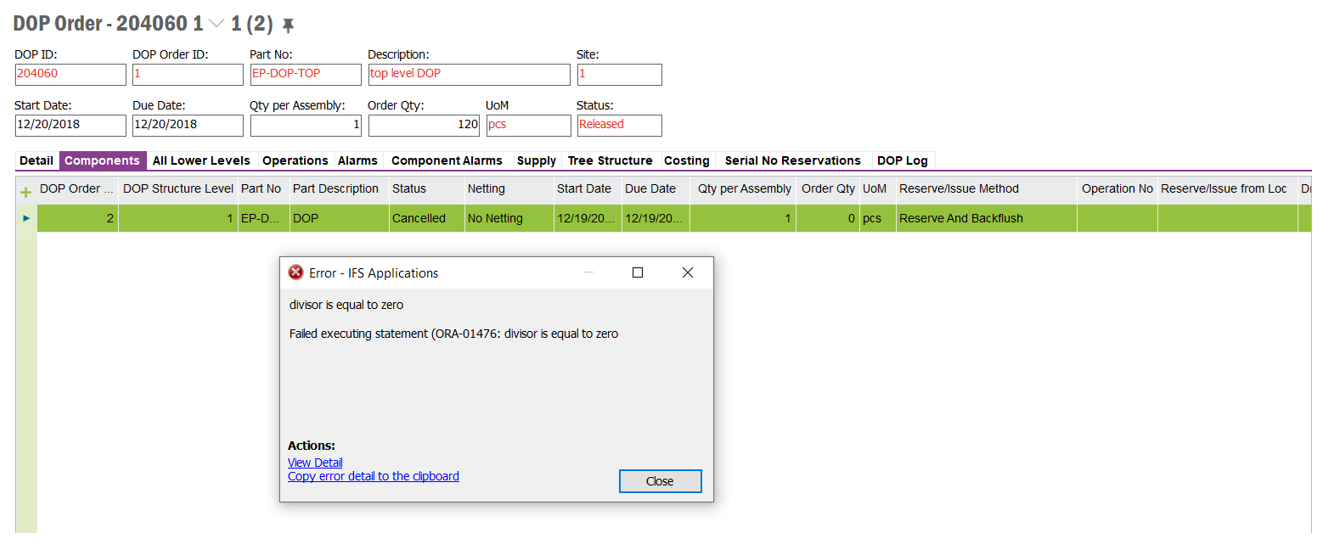Click the Due Date field in header
Image resolution: width=1342 pixels, height=553 pixels.
[188, 125]
